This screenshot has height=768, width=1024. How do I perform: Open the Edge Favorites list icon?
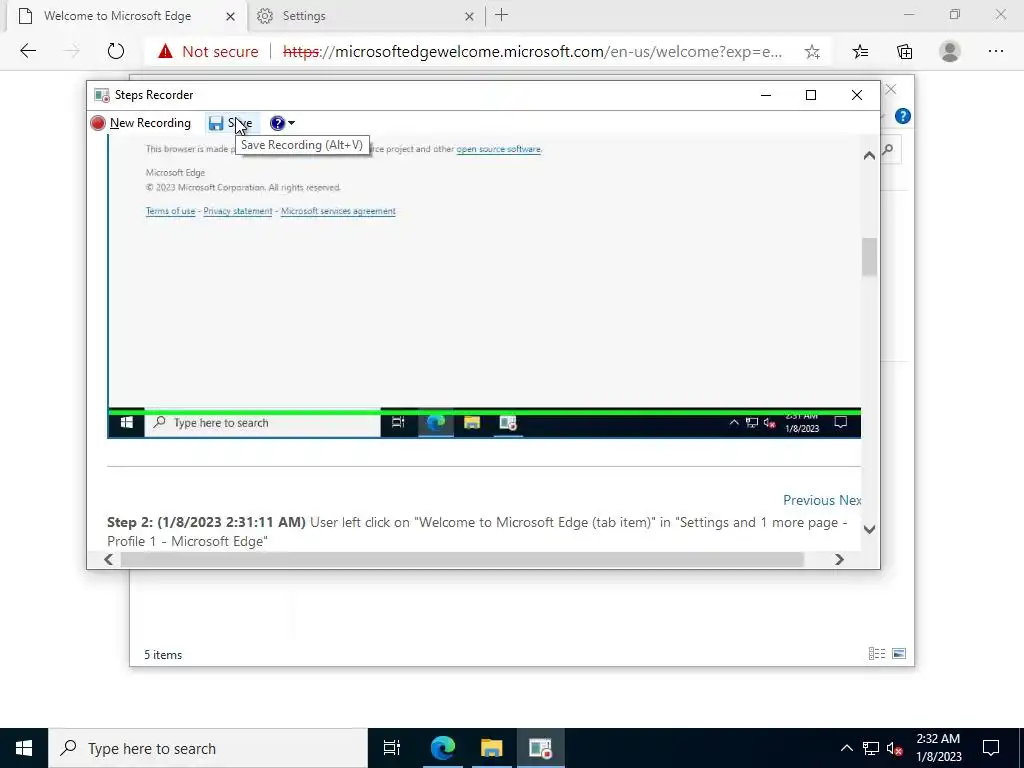(x=861, y=52)
